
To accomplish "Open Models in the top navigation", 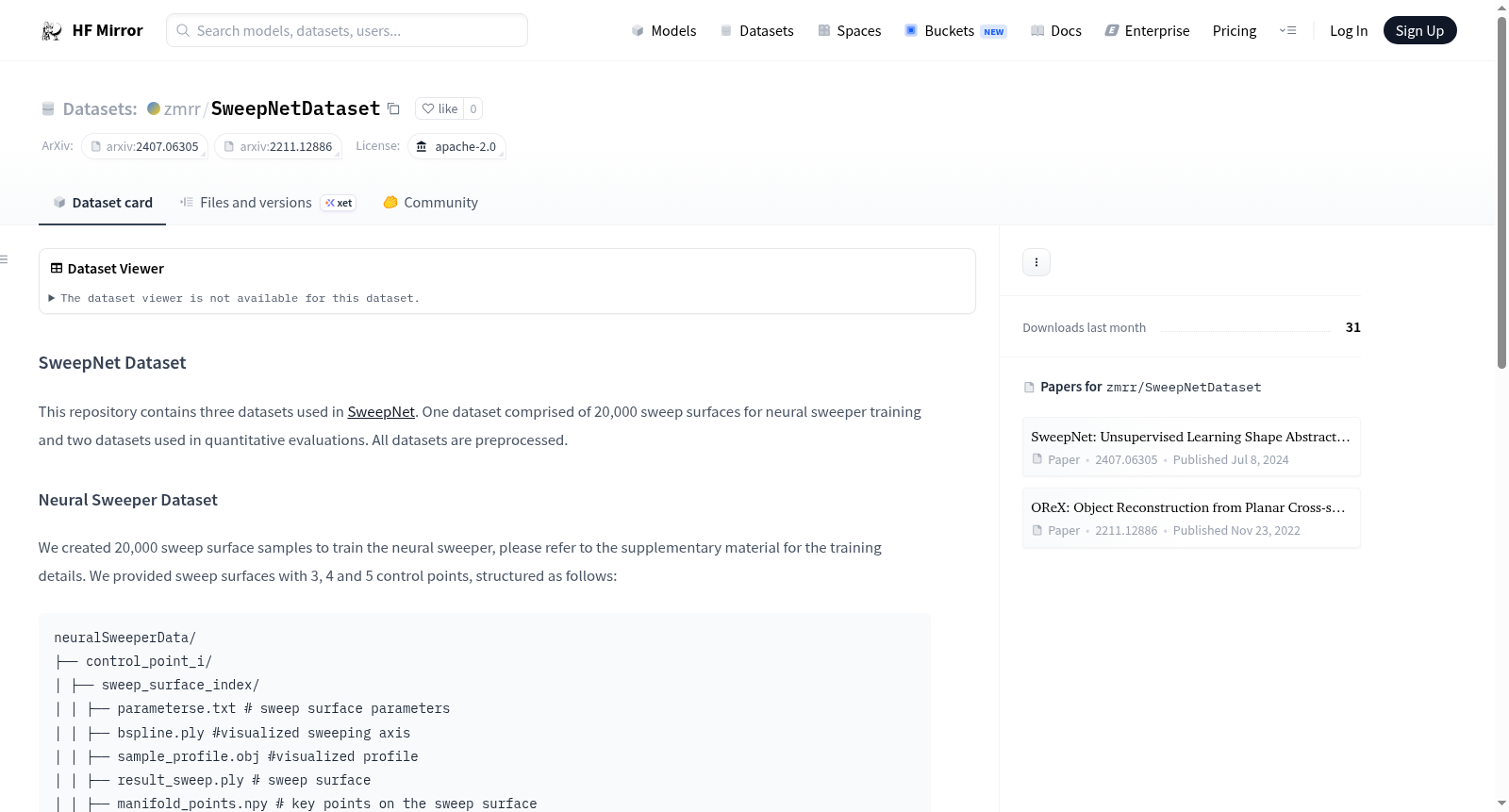I will 664,31.
